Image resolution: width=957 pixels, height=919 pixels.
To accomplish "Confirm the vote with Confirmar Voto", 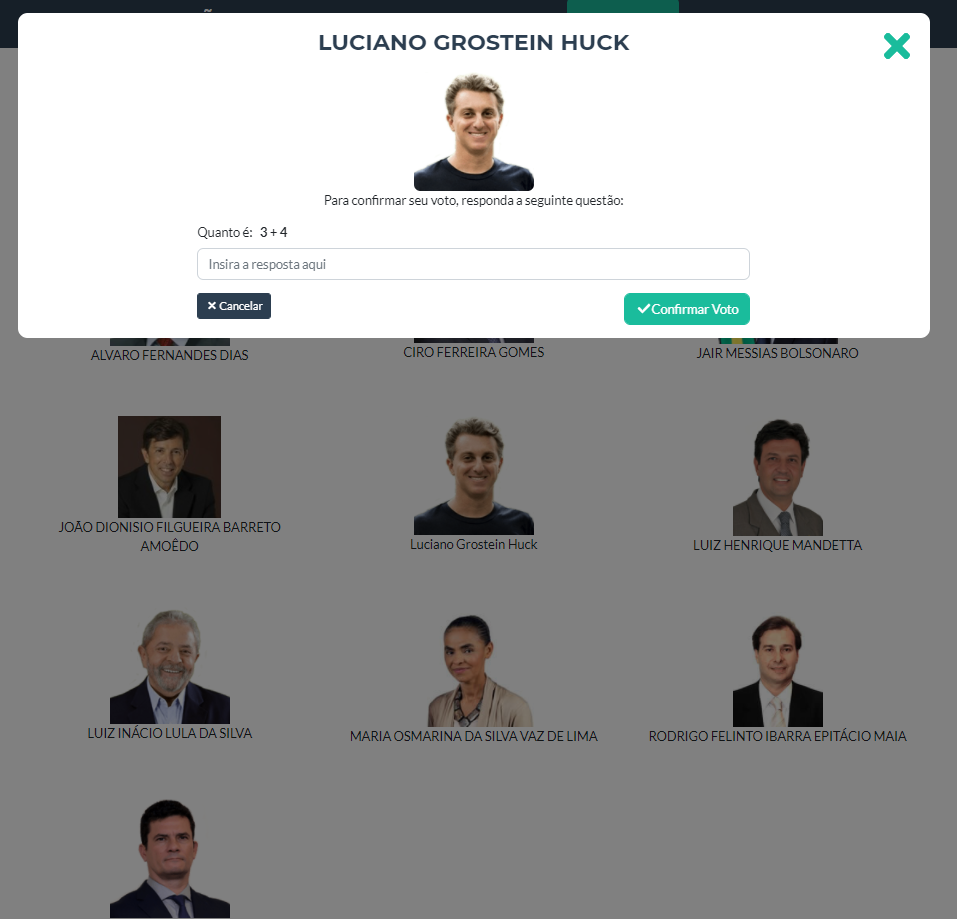I will point(687,309).
